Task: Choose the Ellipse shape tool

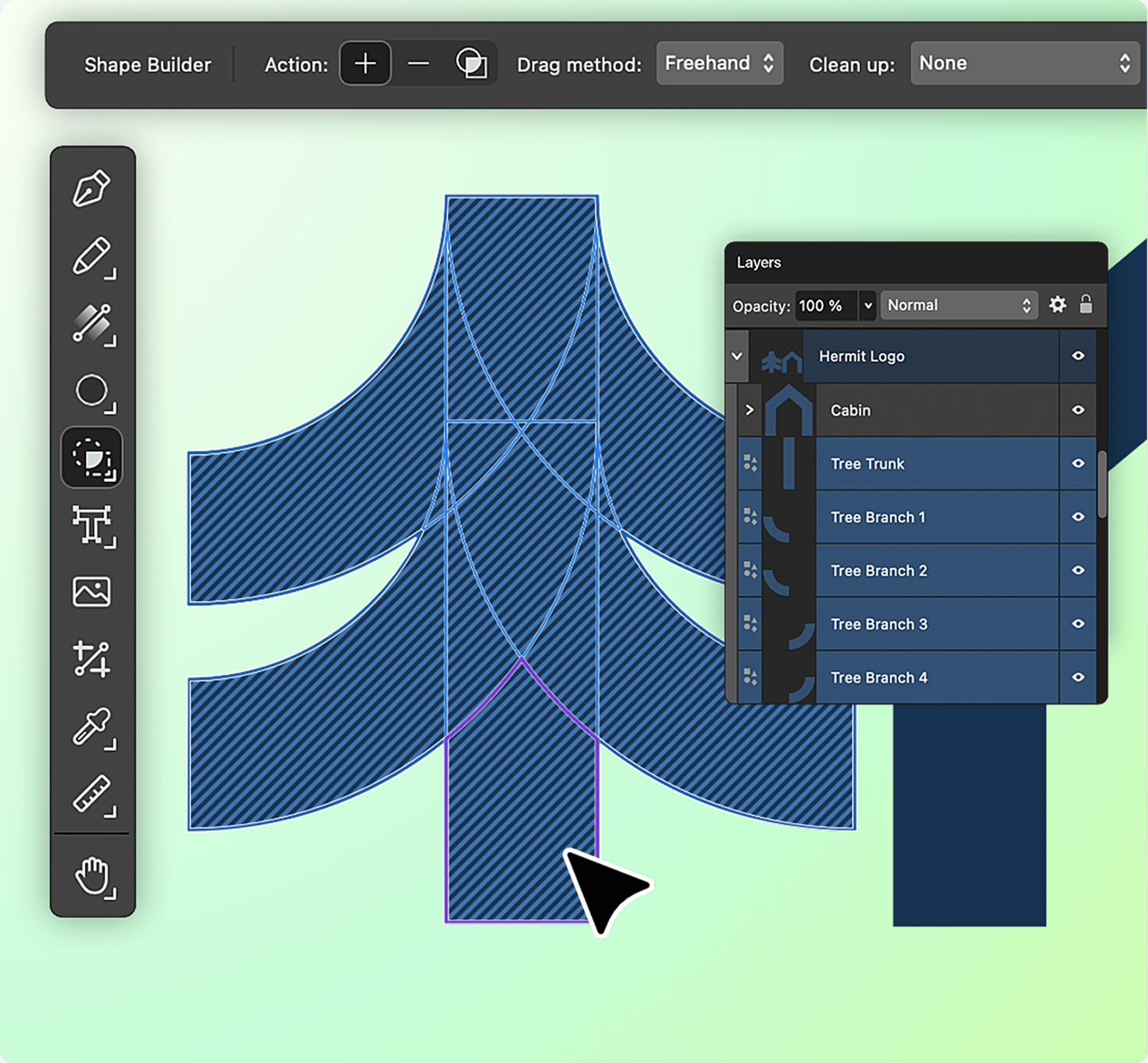Action: tap(92, 391)
